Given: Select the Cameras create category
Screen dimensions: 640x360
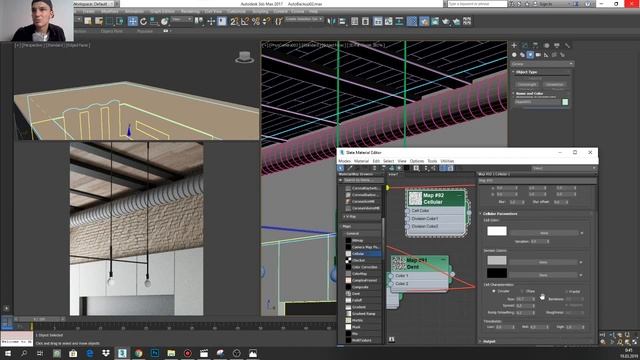Looking at the screenshot, I should click(x=538, y=55).
